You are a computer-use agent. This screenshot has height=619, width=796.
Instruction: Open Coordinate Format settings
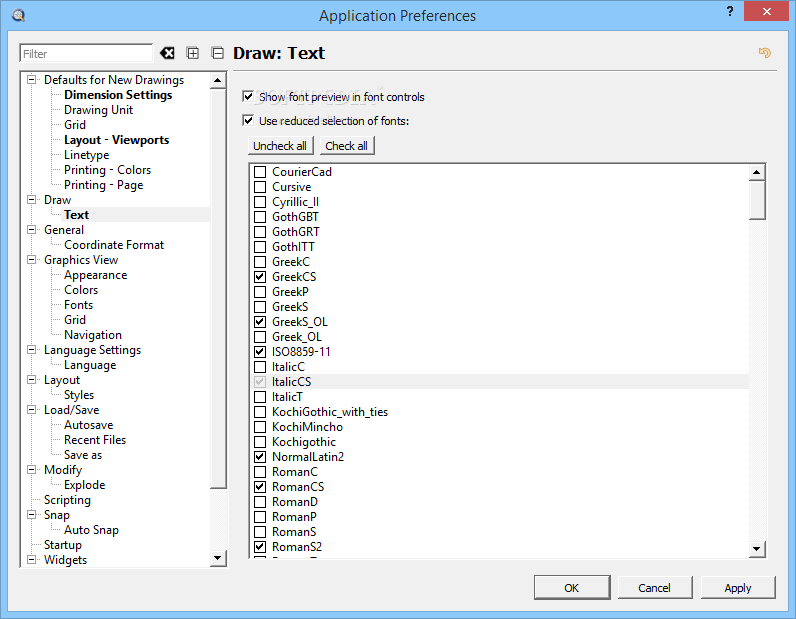[x=114, y=245]
